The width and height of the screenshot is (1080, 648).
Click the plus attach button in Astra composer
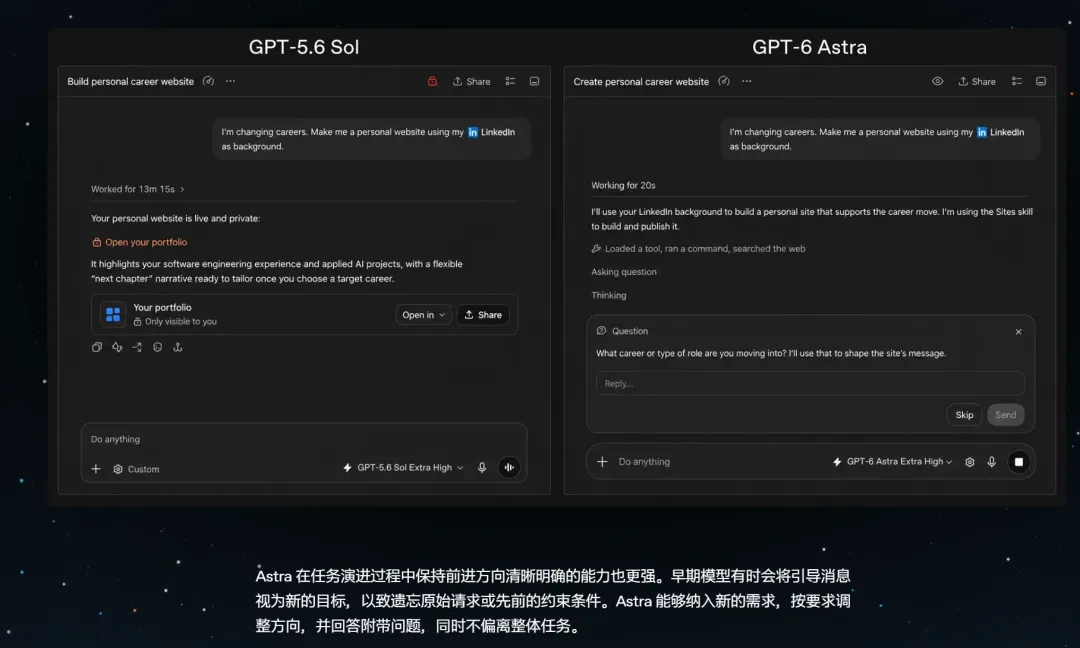coord(602,461)
